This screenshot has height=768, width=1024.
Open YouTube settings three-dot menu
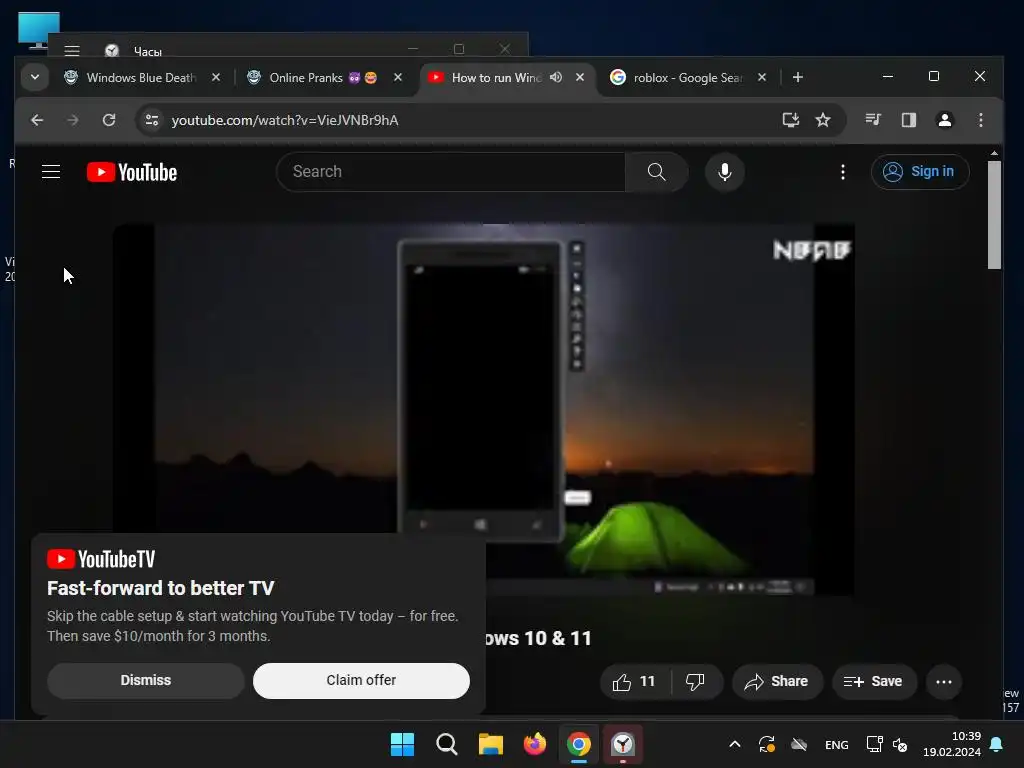coord(842,172)
